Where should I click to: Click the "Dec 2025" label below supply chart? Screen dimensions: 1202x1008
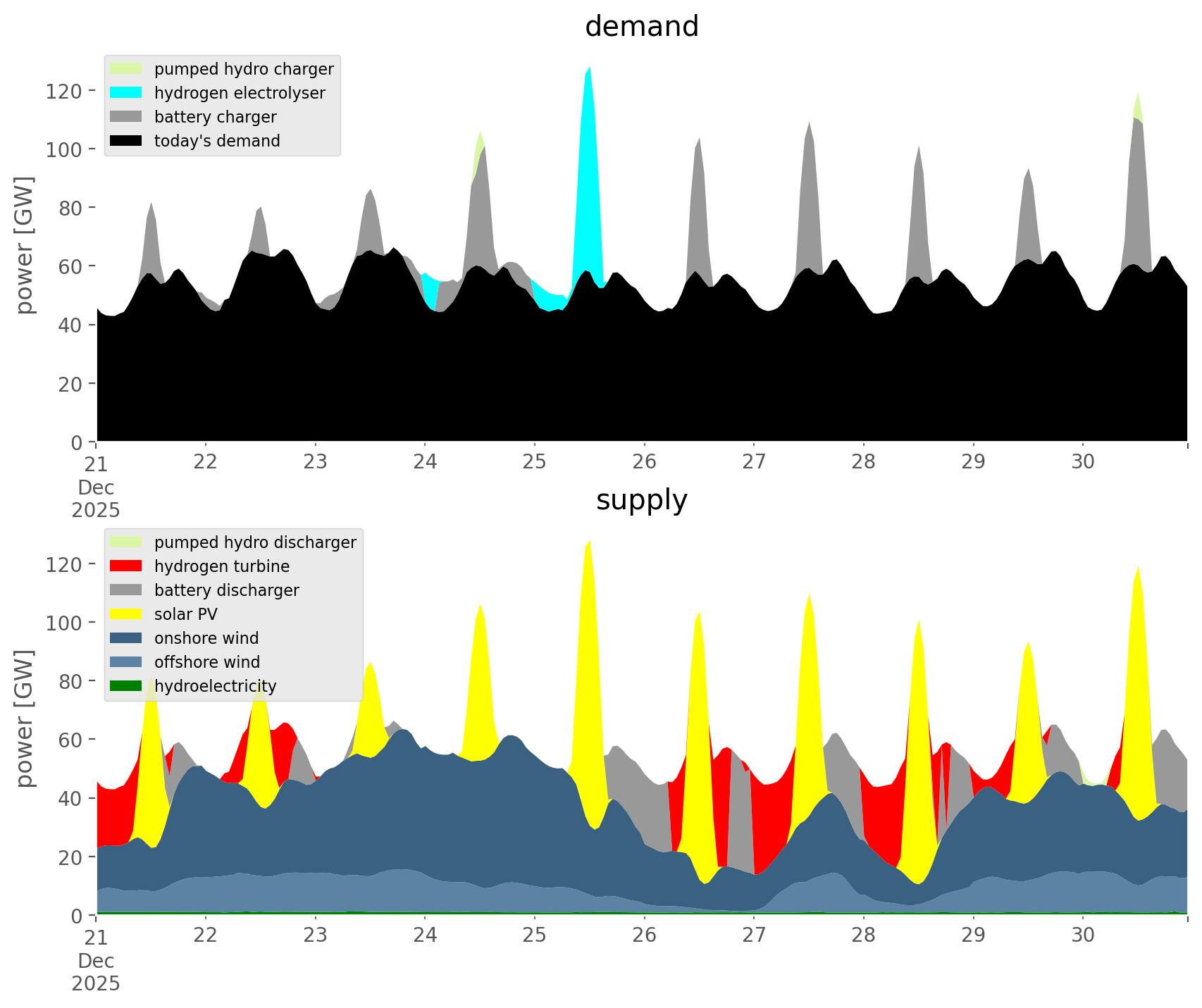click(96, 972)
